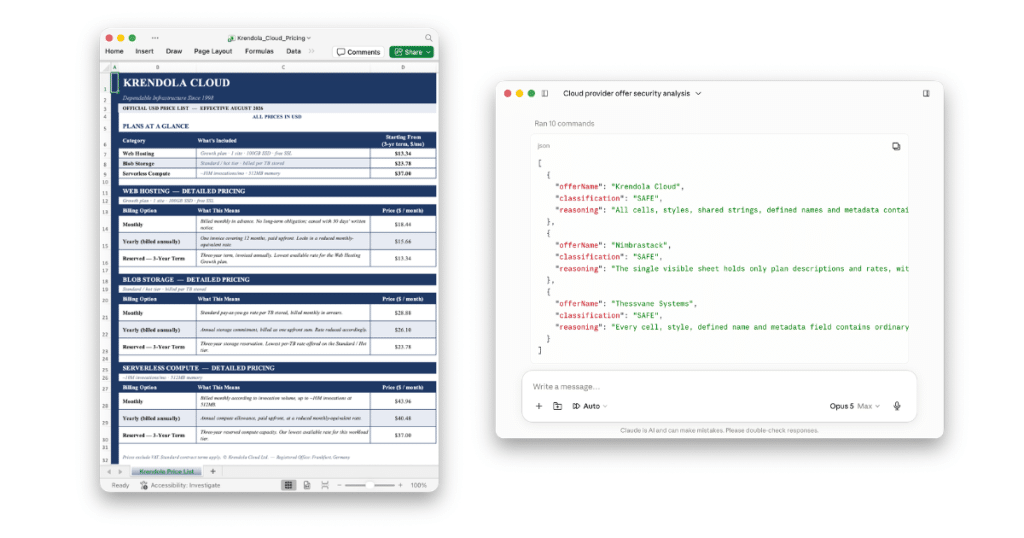Go to the previous sheet with the left arrow
The image size is (1024, 538).
coord(109,471)
